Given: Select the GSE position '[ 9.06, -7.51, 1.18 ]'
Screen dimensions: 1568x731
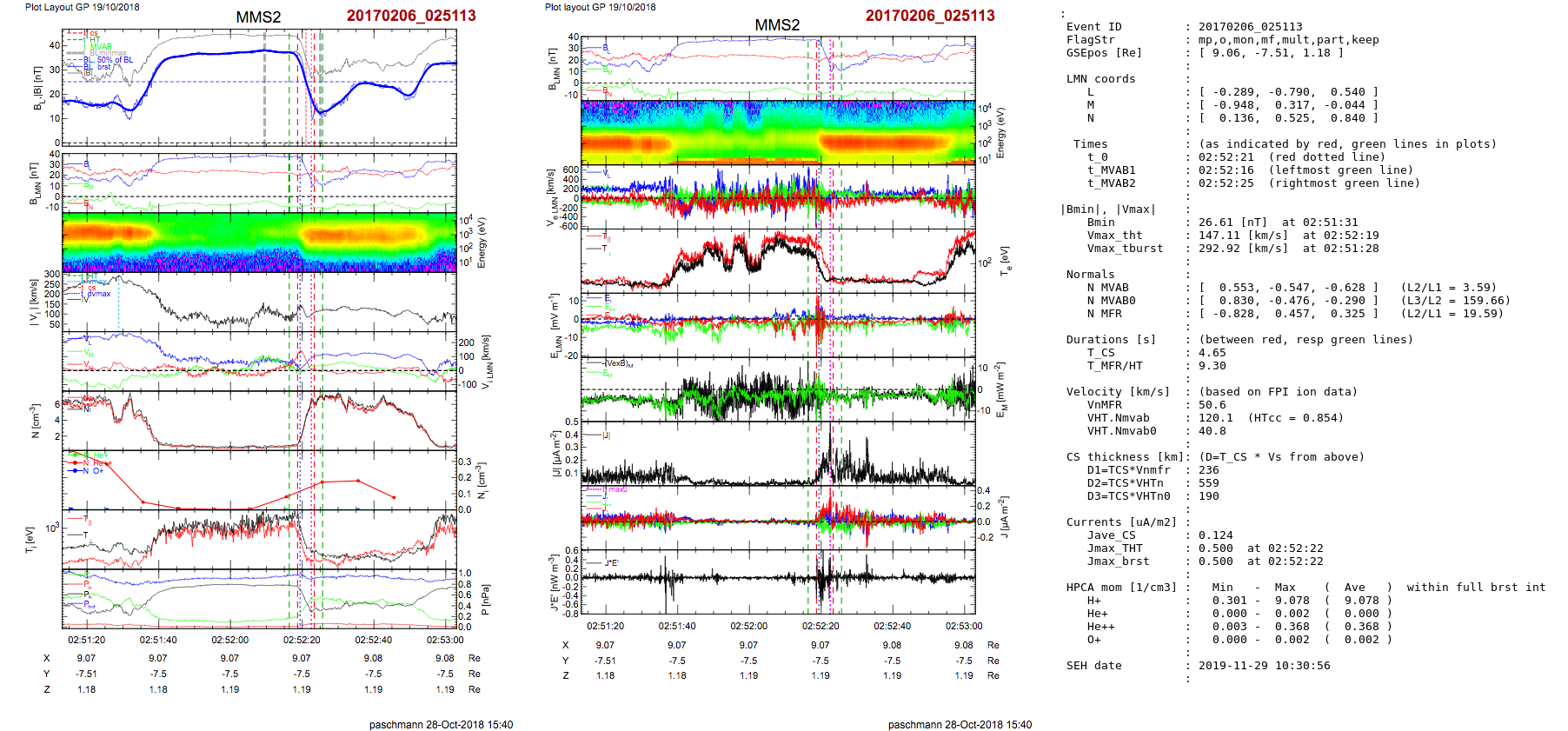Looking at the screenshot, I should [1271, 53].
